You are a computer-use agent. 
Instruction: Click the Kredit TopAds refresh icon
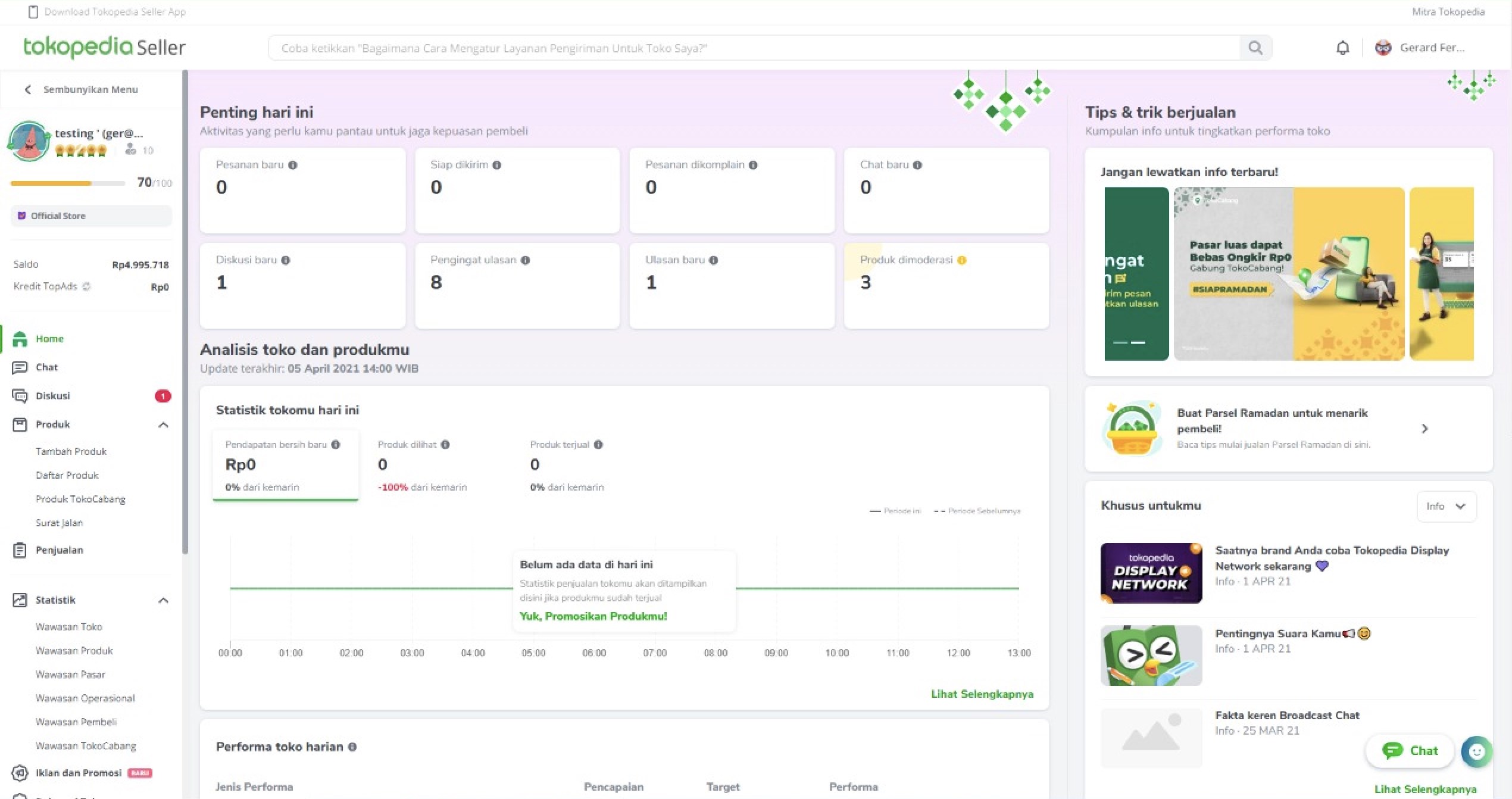click(87, 286)
